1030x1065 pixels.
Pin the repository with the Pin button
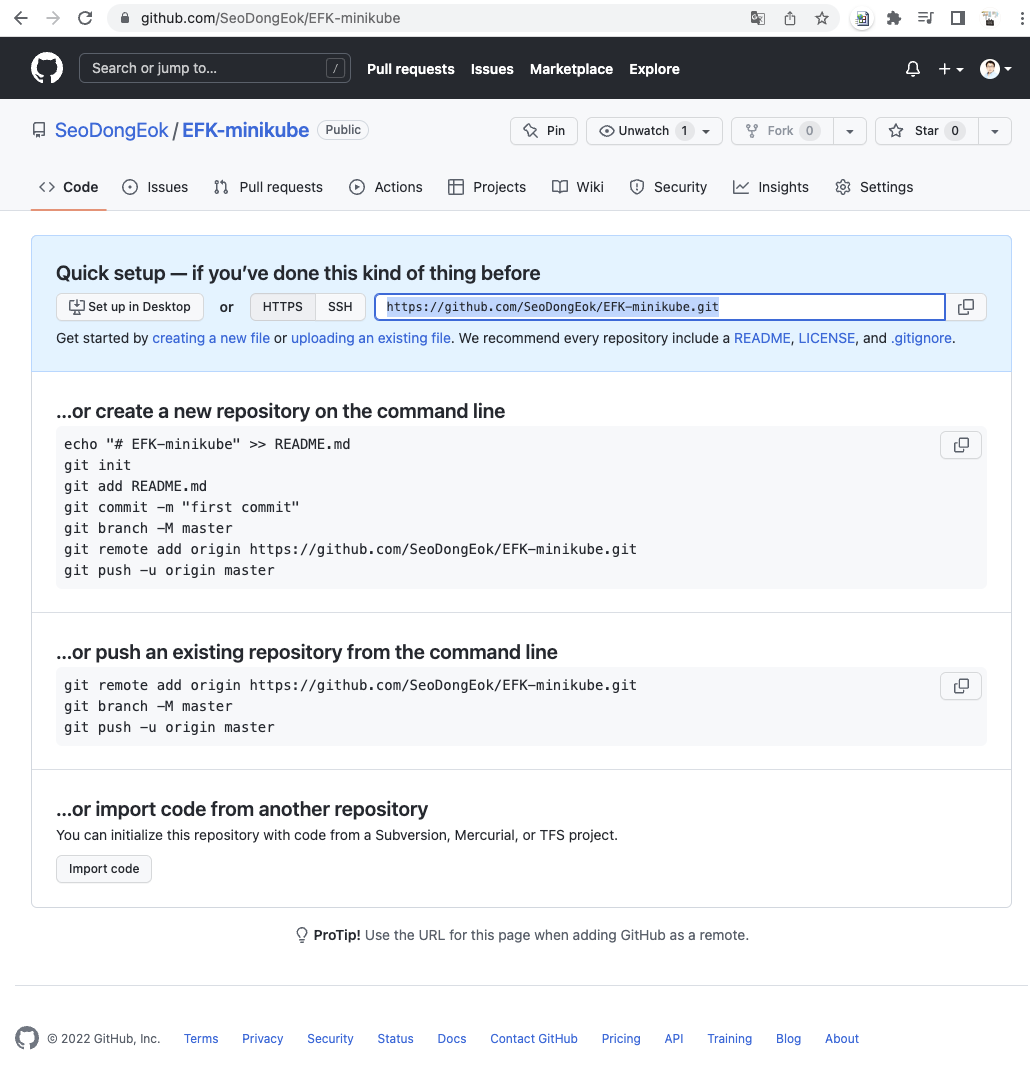(544, 131)
